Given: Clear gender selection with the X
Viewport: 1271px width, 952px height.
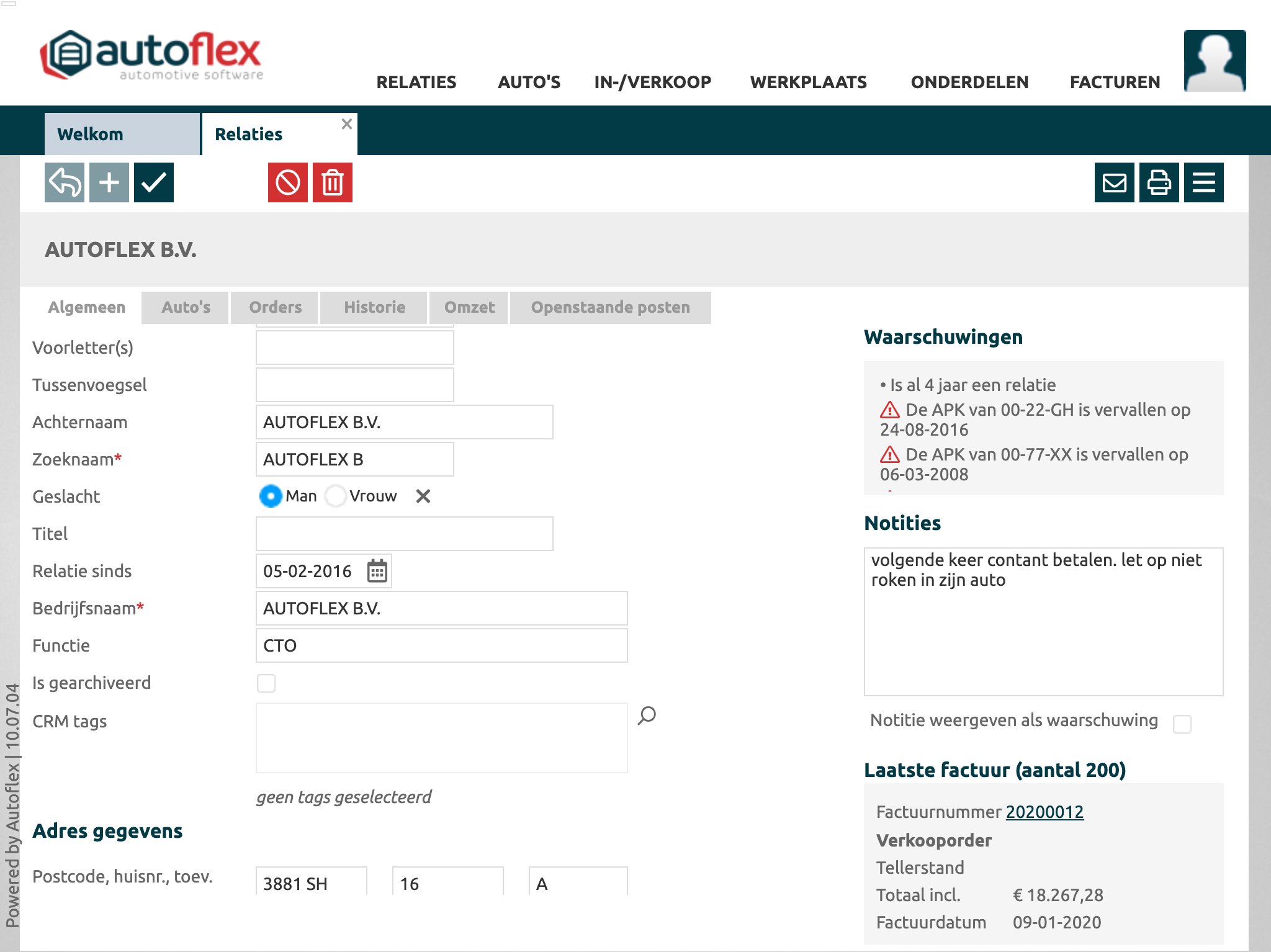Looking at the screenshot, I should 423,496.
